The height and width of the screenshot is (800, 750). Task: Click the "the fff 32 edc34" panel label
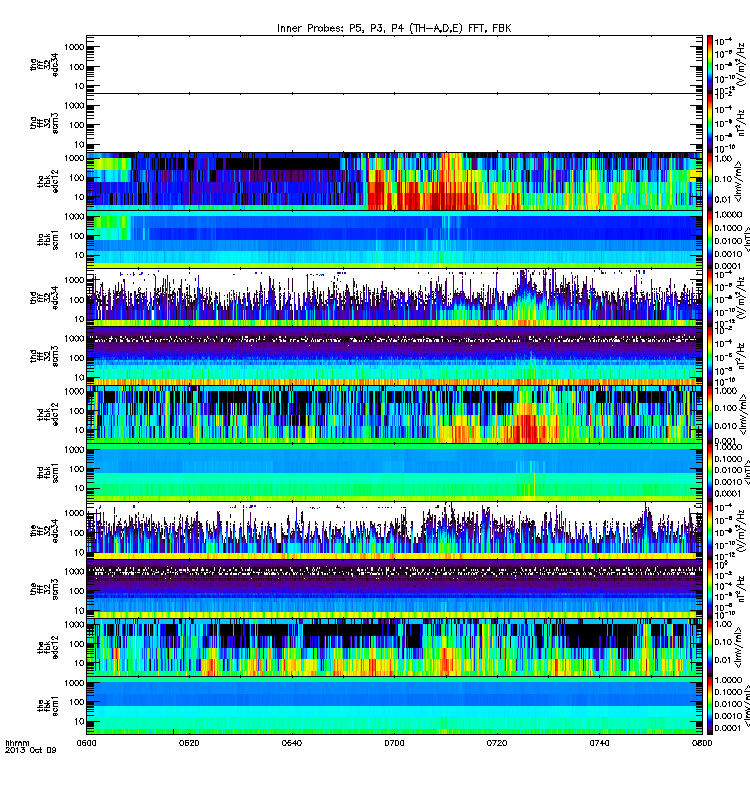coord(44,530)
